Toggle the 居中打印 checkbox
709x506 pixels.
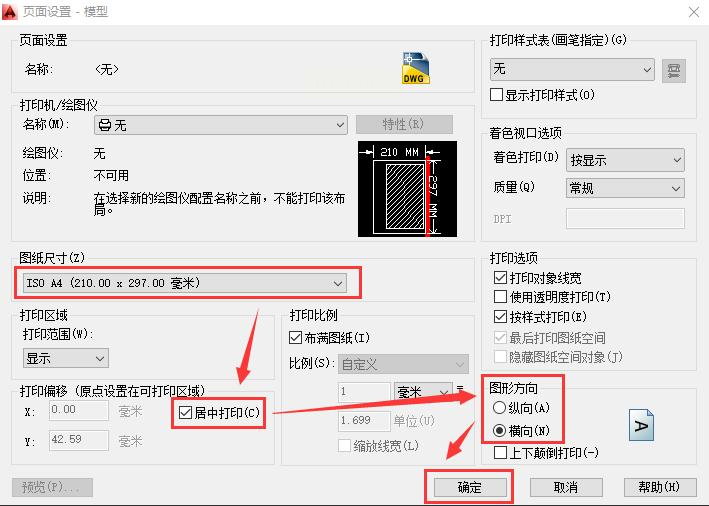pyautogui.click(x=185, y=412)
